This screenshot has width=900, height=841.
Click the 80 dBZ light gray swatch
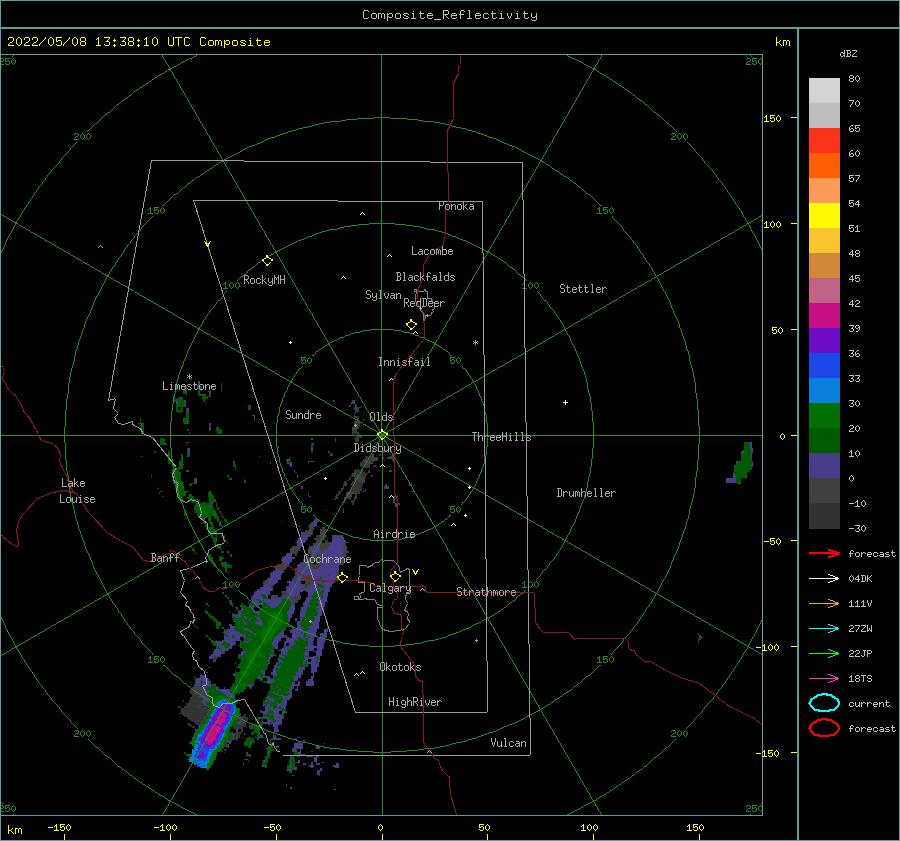point(824,91)
